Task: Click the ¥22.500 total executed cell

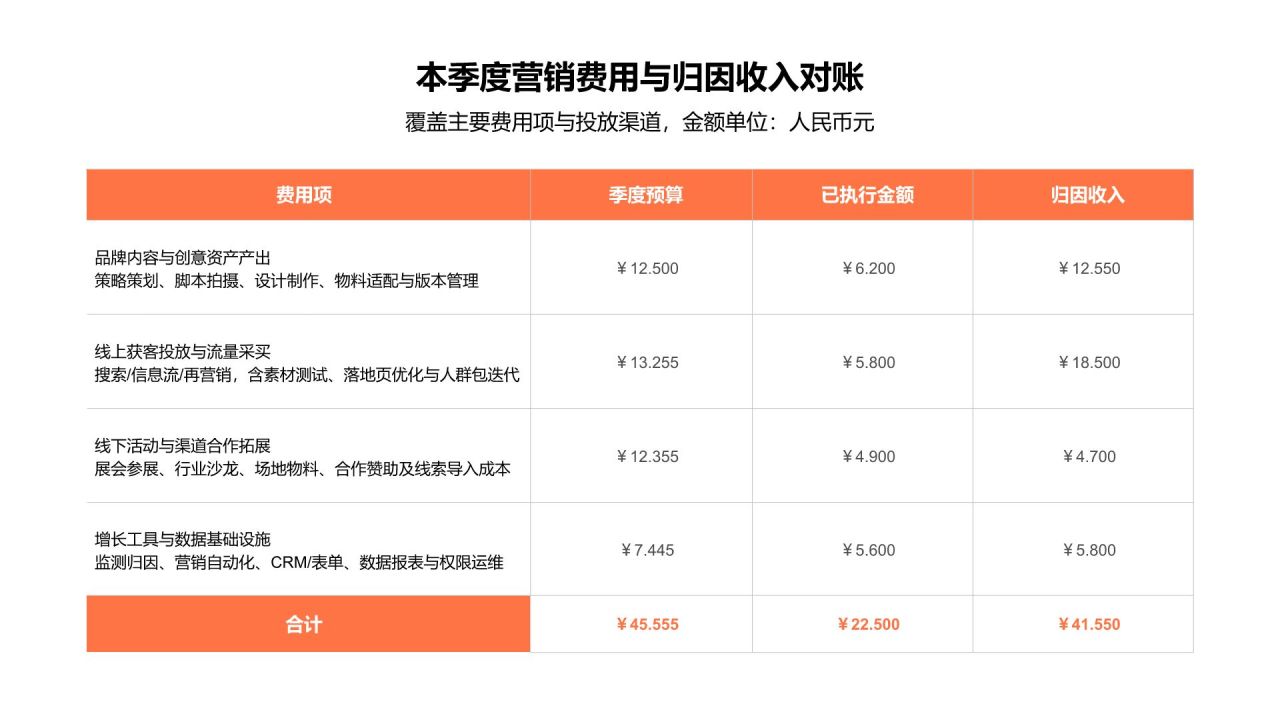Action: pyautogui.click(x=867, y=624)
